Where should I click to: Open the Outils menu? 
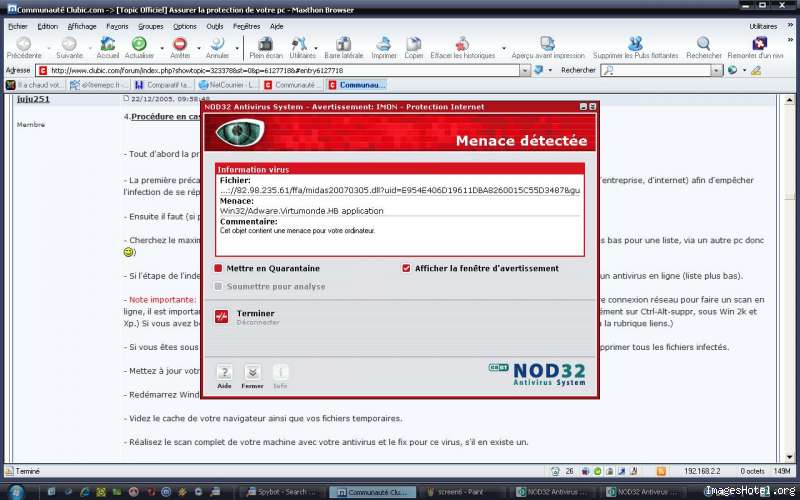(214, 26)
